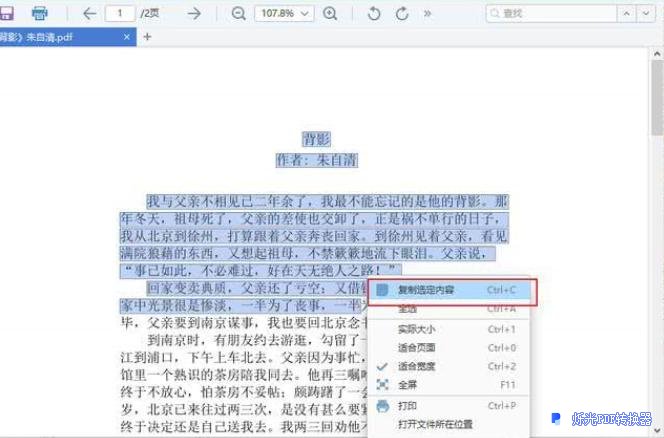The image size is (664, 438).
Task: Expand more toolbar tools chevron
Action: coord(427,14)
